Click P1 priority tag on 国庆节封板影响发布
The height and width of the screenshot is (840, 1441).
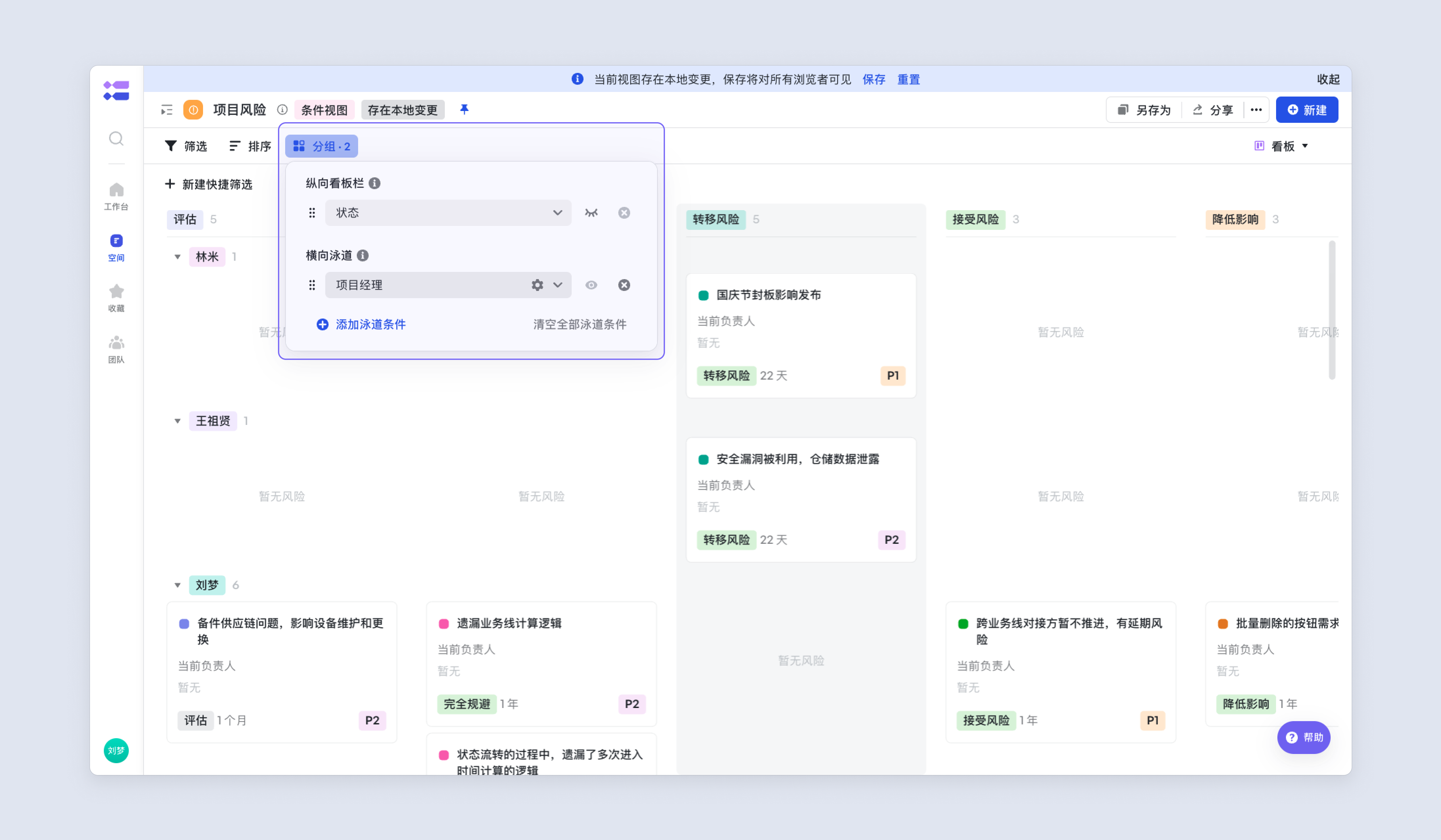click(x=893, y=375)
